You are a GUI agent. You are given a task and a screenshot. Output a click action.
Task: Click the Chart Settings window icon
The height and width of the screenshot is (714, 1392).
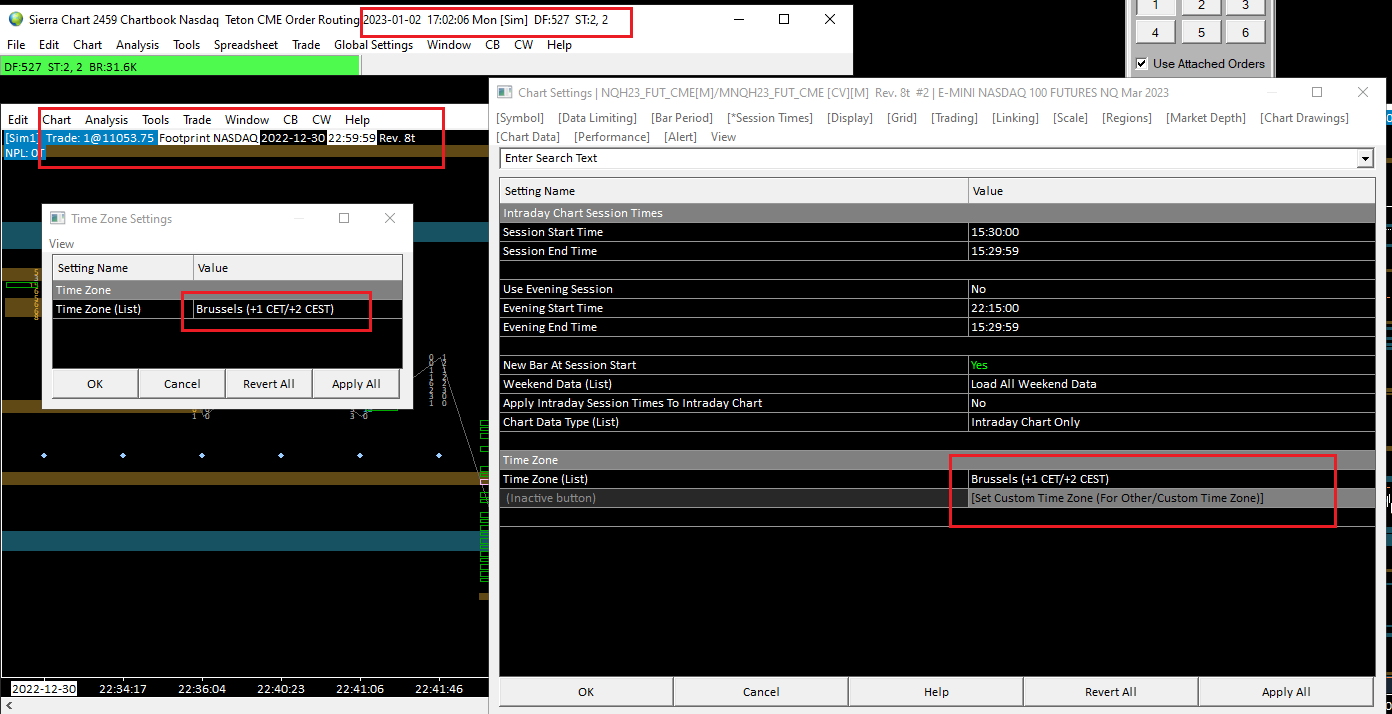click(x=505, y=92)
